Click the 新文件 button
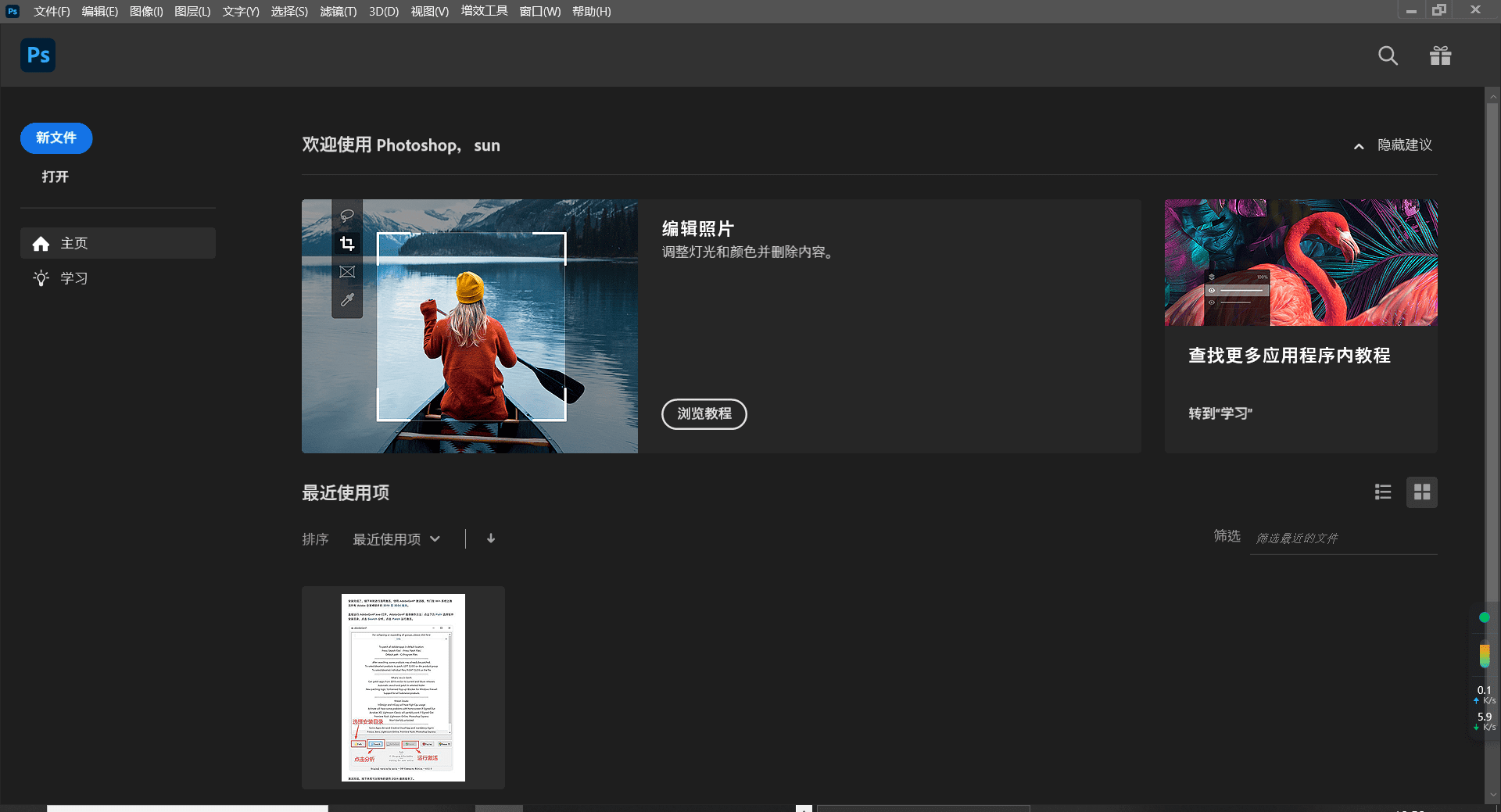The width and height of the screenshot is (1501, 812). pyautogui.click(x=56, y=138)
